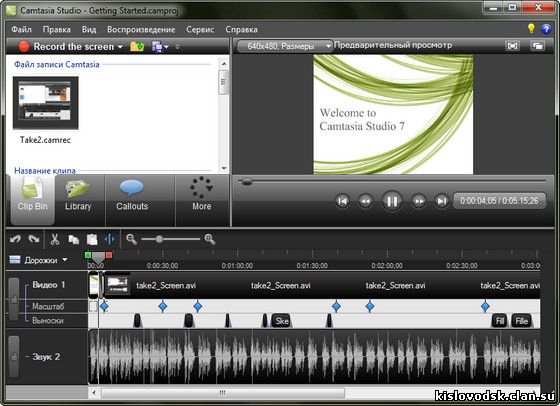This screenshot has height=406, width=560.
Task: Pause the preview playback
Action: (x=392, y=201)
